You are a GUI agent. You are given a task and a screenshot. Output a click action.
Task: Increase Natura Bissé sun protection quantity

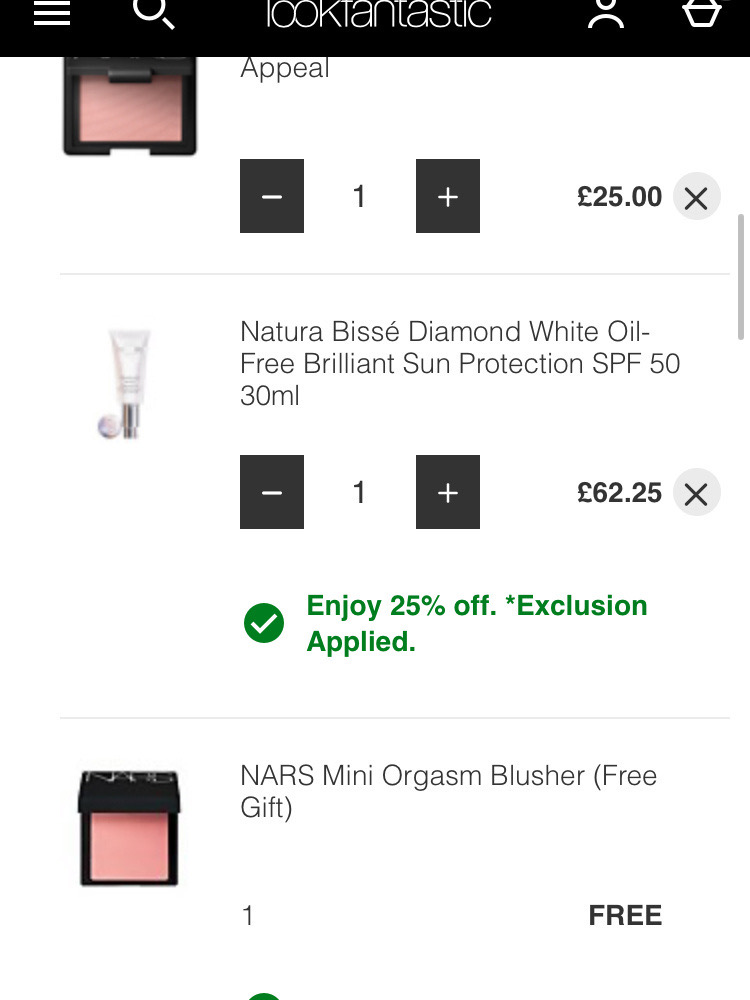click(x=447, y=492)
